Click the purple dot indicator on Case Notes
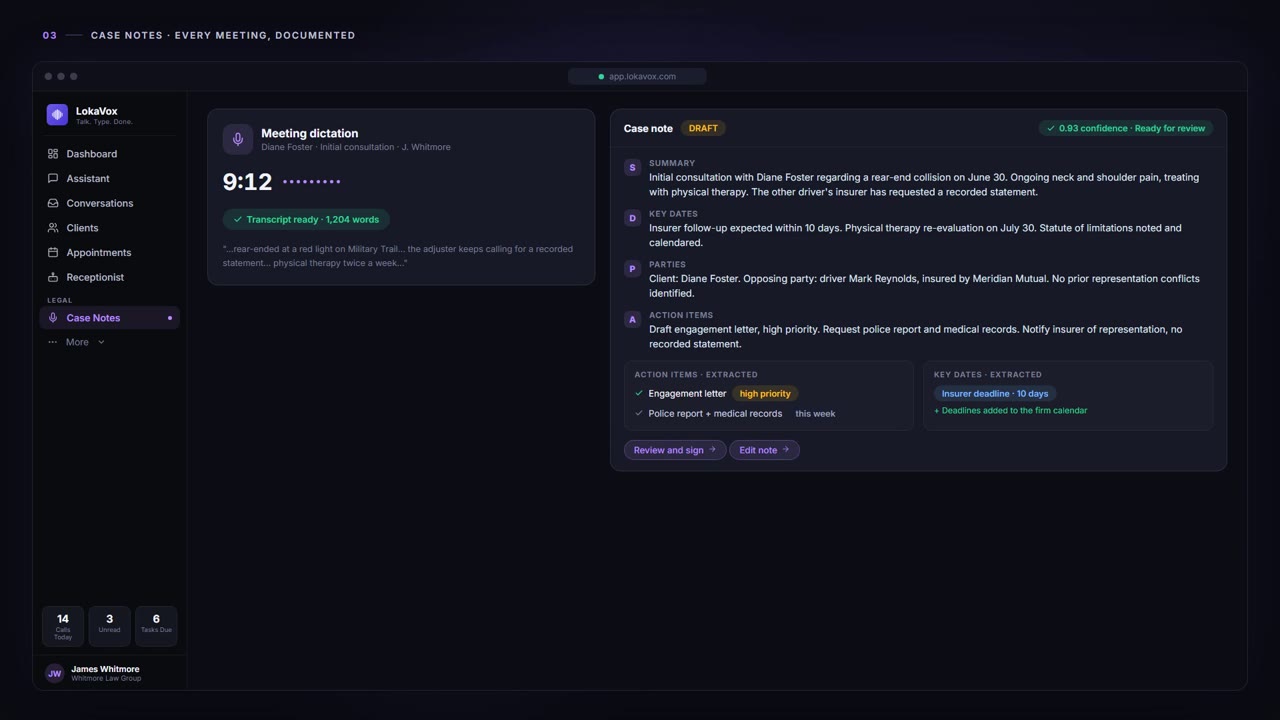 pos(170,318)
